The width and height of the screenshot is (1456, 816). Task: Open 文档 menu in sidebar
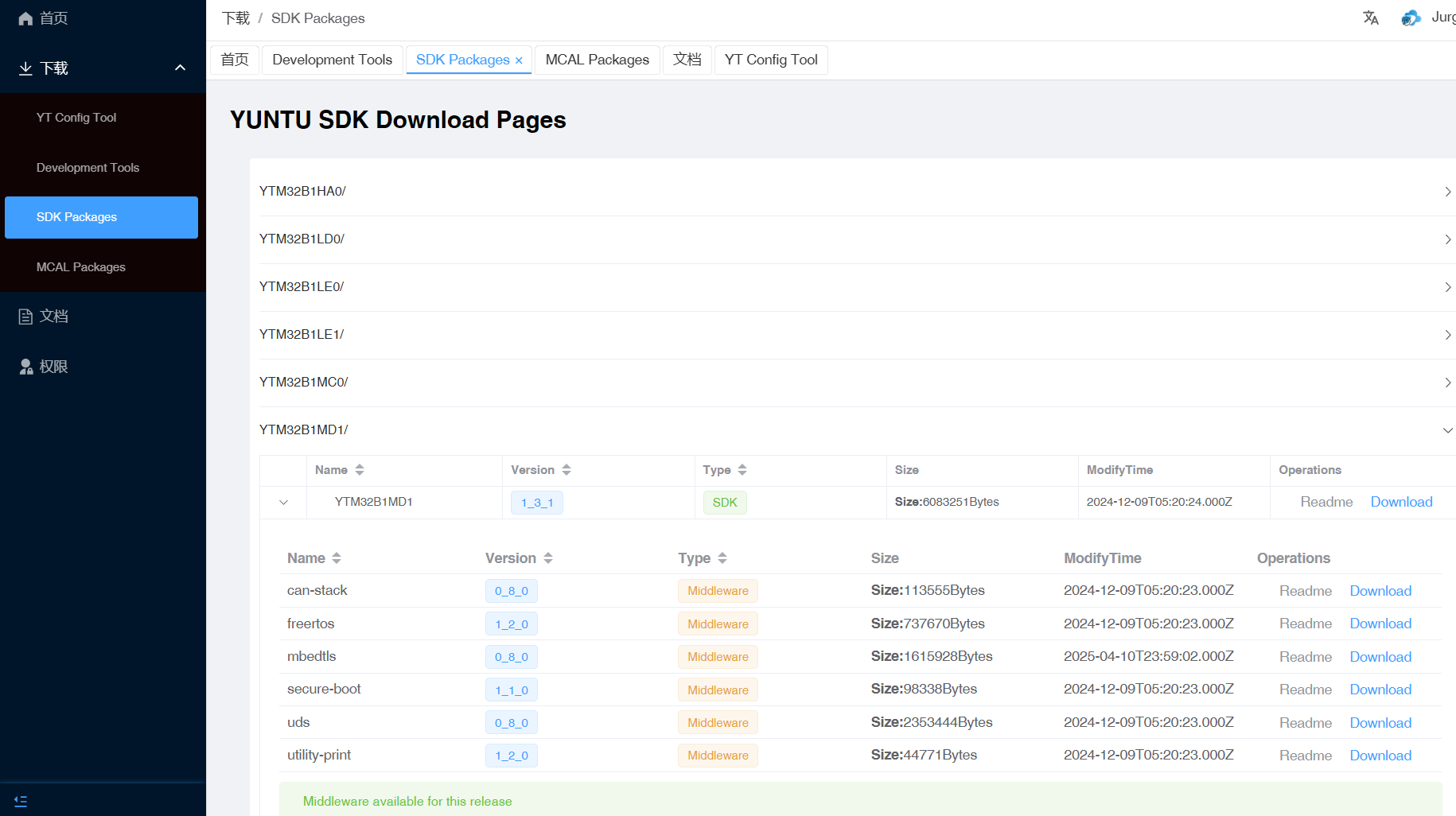pos(103,317)
